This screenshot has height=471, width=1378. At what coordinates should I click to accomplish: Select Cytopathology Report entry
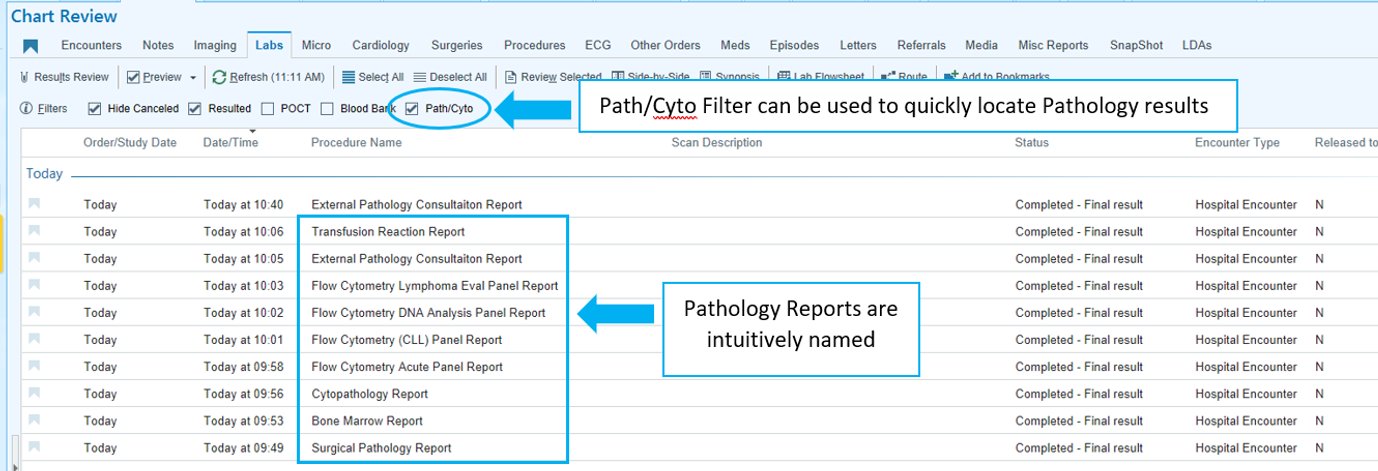coord(369,394)
